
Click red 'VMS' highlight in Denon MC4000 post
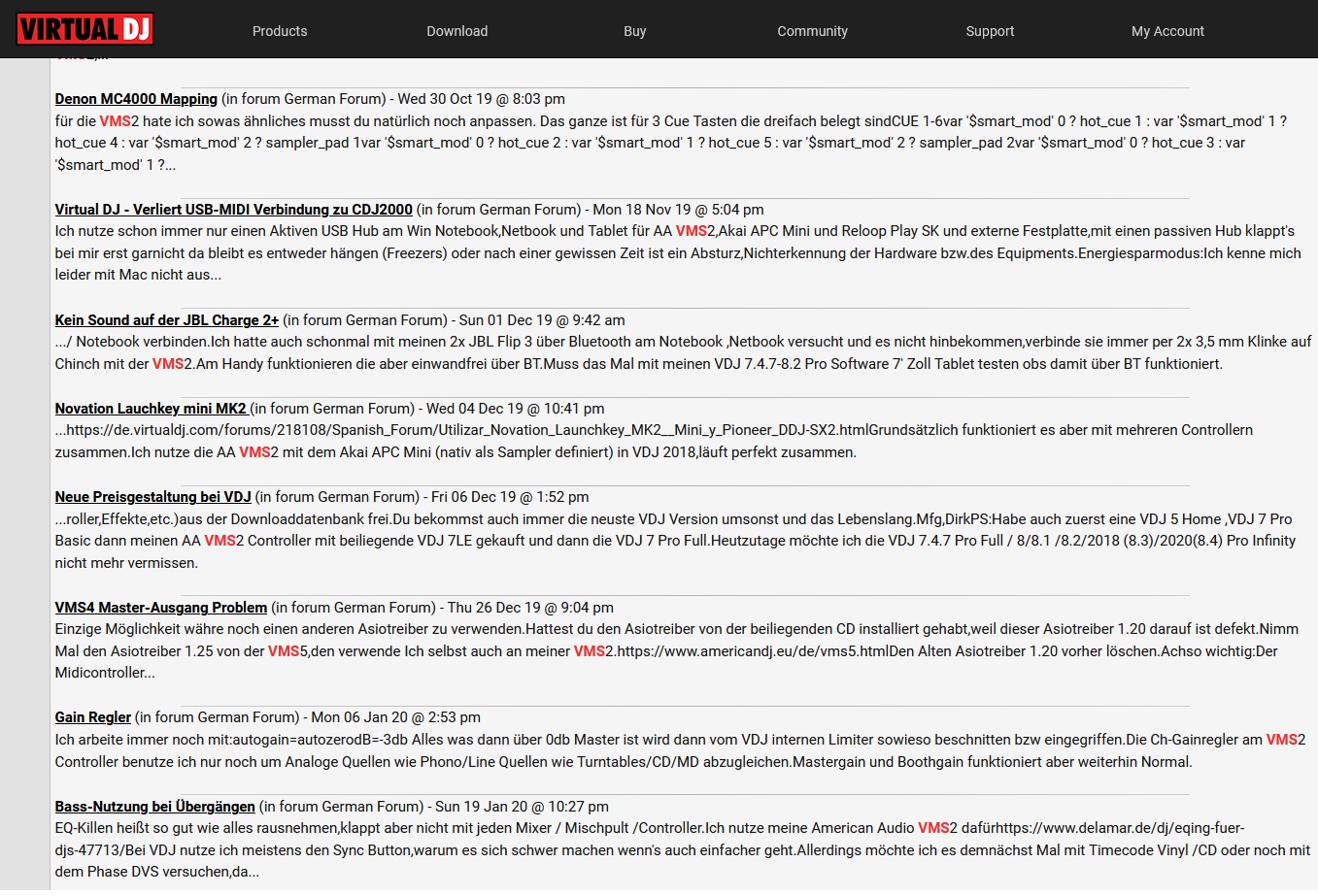pos(115,121)
